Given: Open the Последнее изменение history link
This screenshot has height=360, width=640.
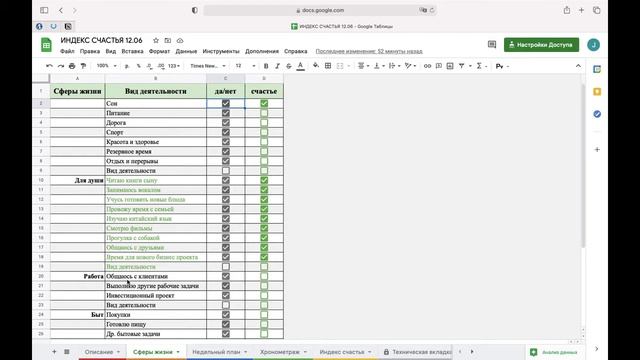Looking at the screenshot, I should (x=369, y=51).
